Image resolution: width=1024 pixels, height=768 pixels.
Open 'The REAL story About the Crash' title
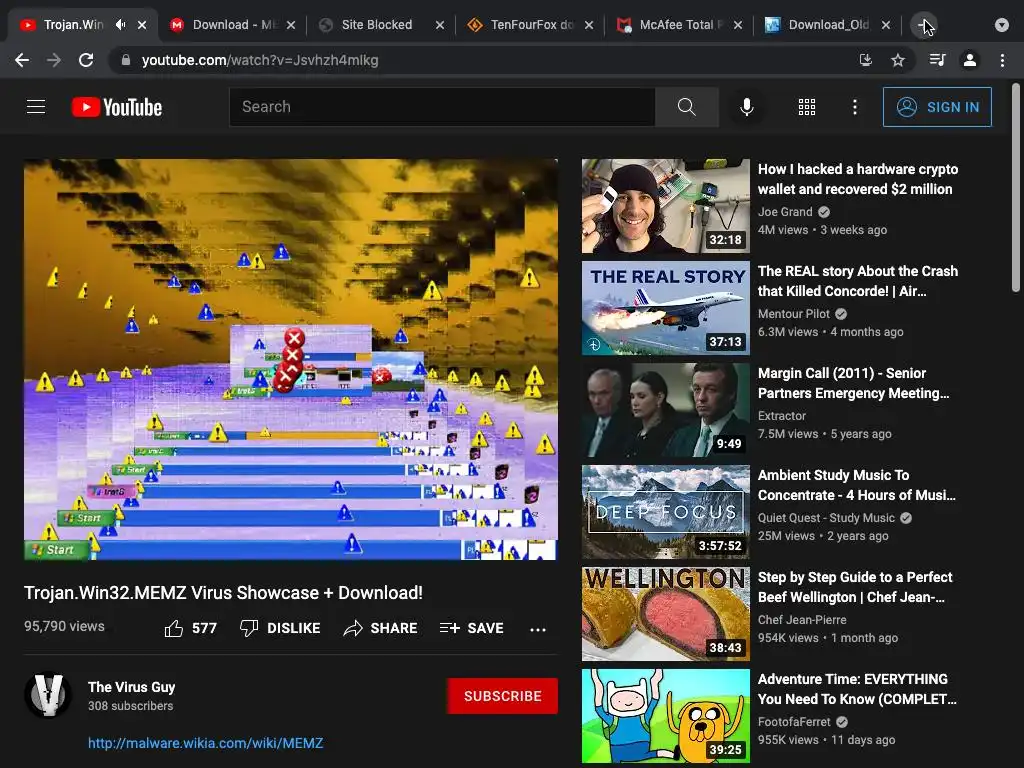click(x=857, y=281)
